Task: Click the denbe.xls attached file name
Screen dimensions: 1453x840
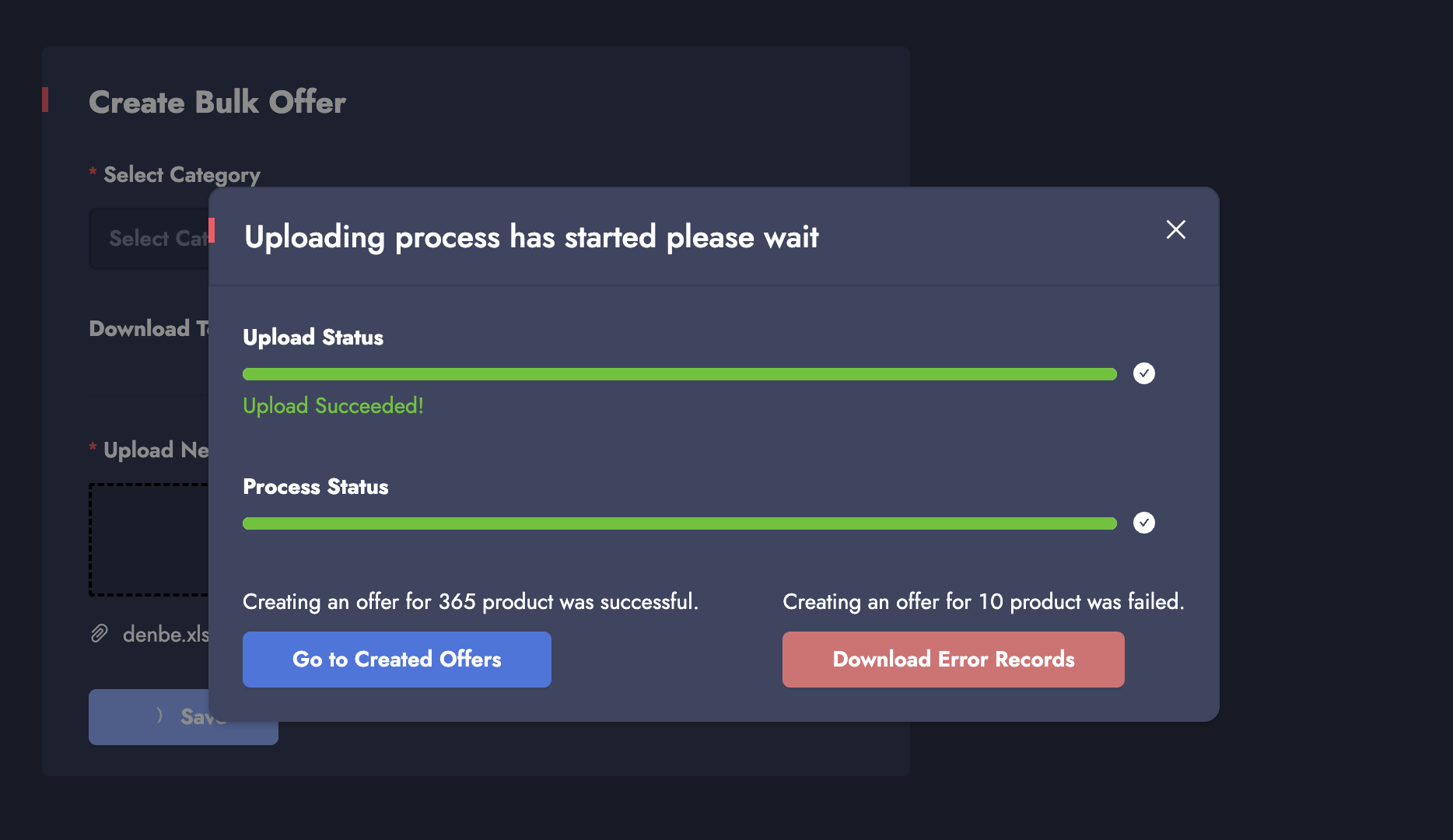Action: tap(166, 635)
